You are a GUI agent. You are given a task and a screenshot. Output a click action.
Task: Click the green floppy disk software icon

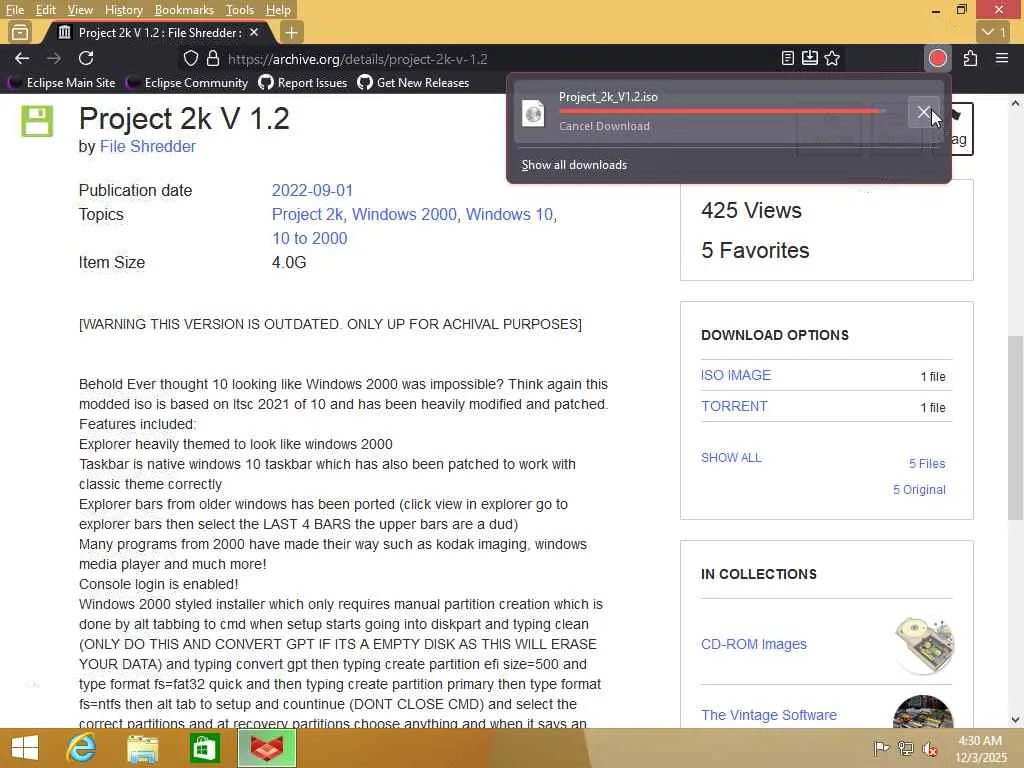[37, 121]
